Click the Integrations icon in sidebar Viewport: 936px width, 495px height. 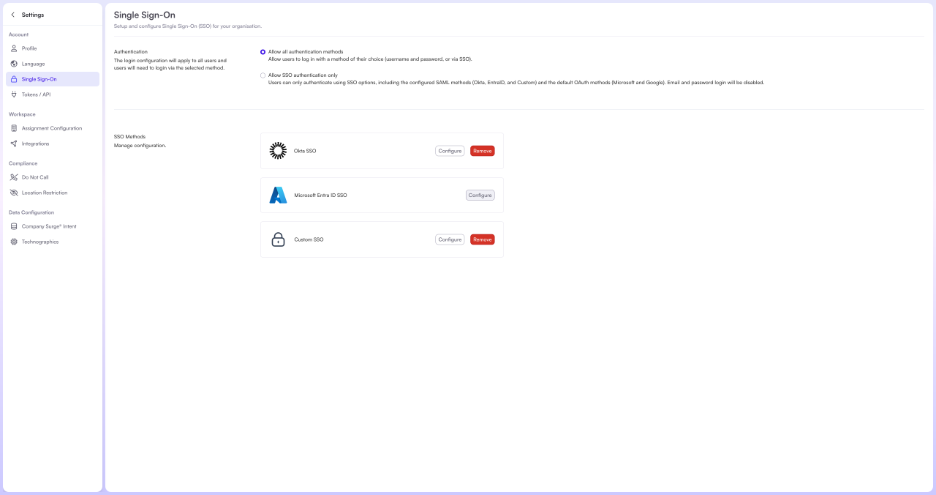[14, 143]
